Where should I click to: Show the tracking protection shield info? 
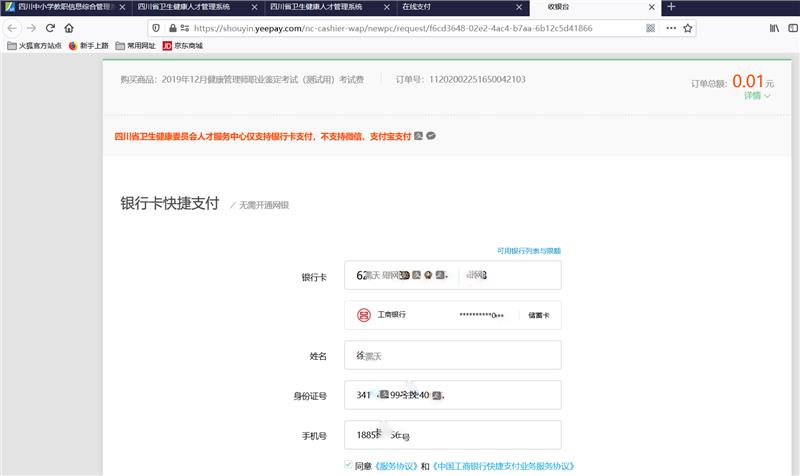coord(156,28)
